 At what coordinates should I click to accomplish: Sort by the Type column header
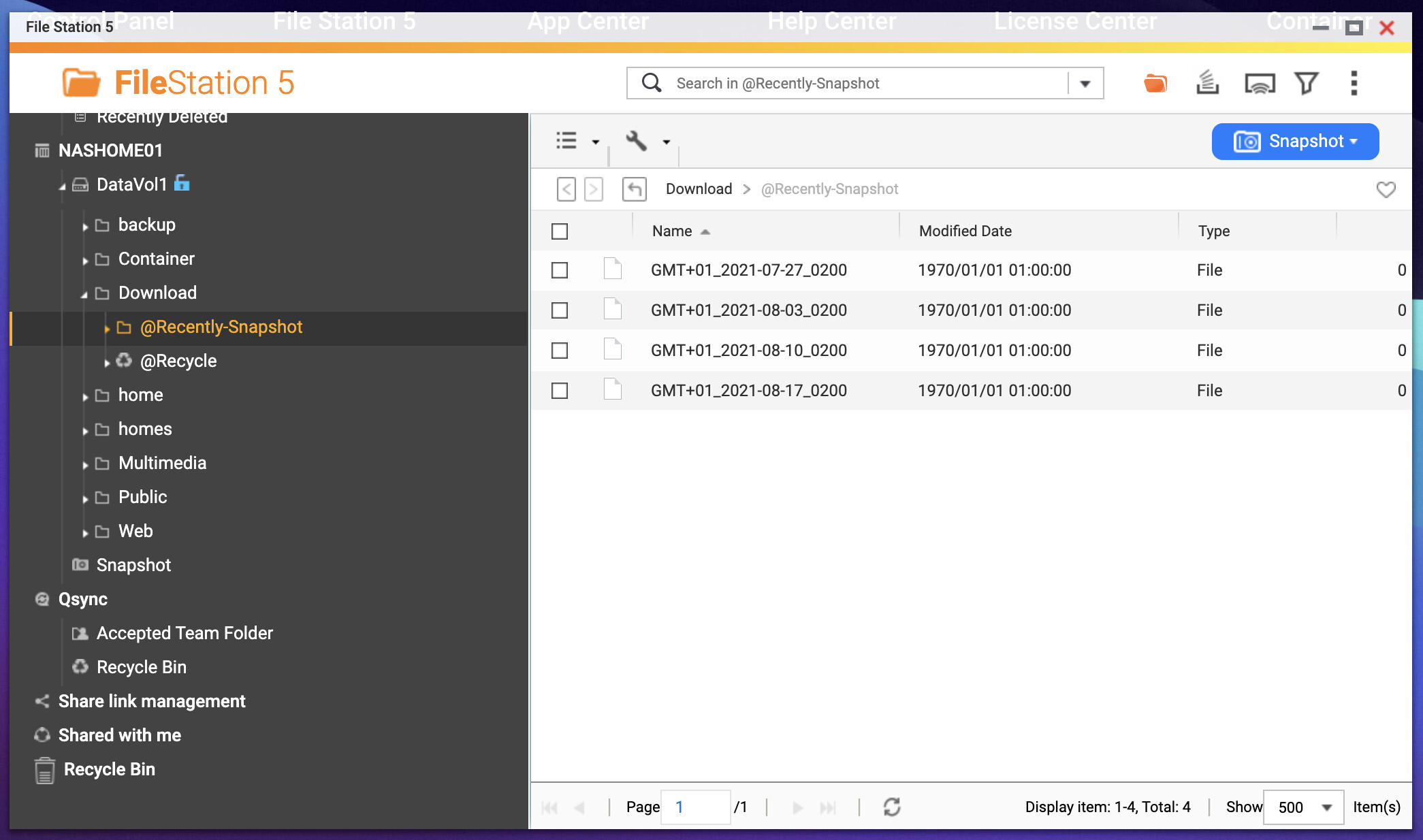[x=1214, y=231]
